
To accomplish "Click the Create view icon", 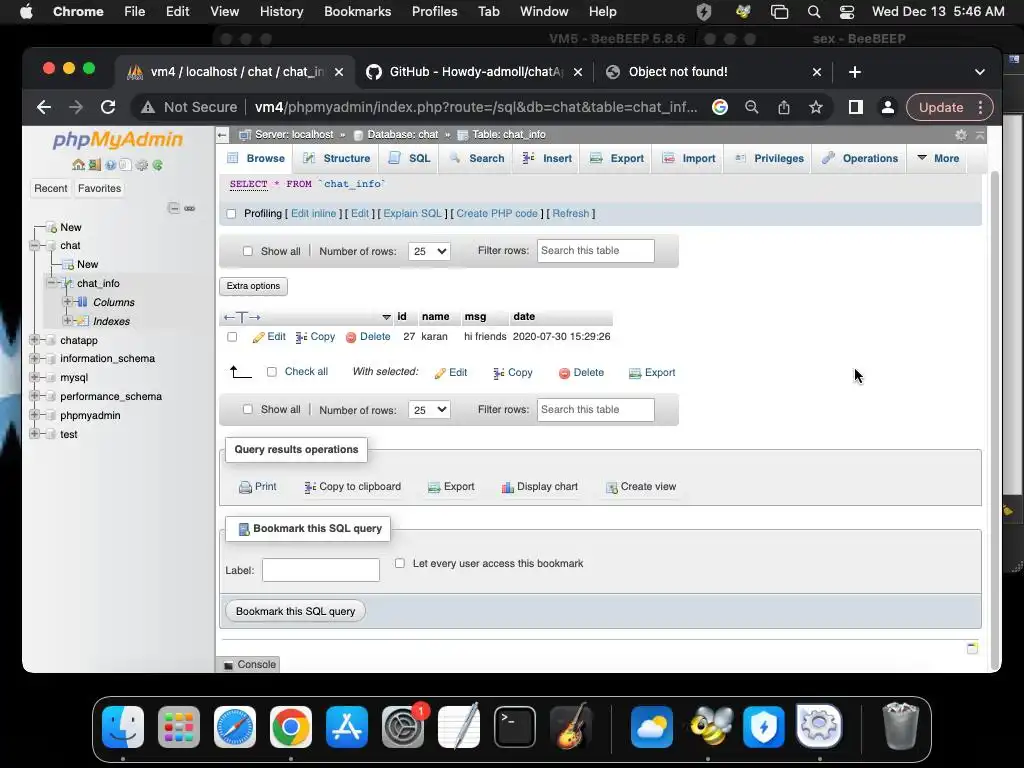I will (611, 487).
